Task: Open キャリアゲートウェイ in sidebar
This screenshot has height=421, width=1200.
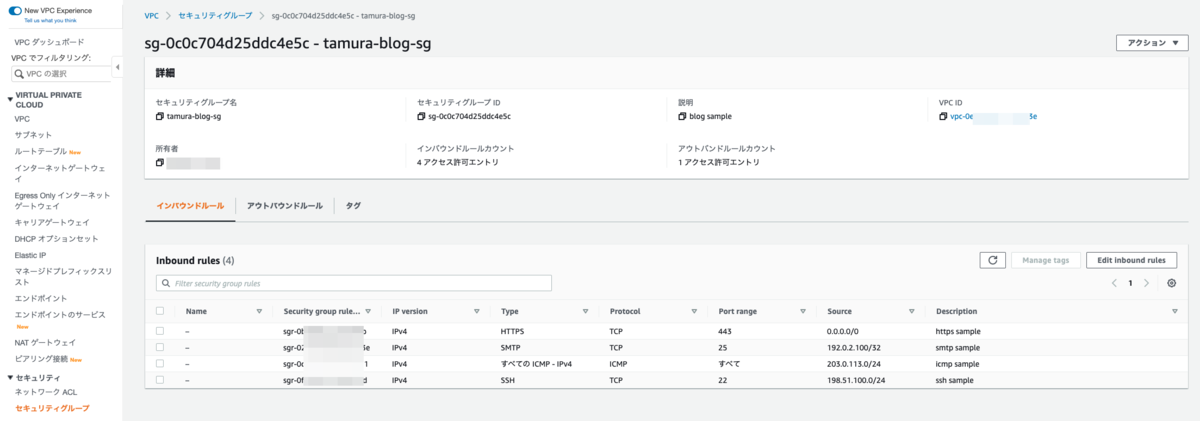Action: click(x=52, y=222)
